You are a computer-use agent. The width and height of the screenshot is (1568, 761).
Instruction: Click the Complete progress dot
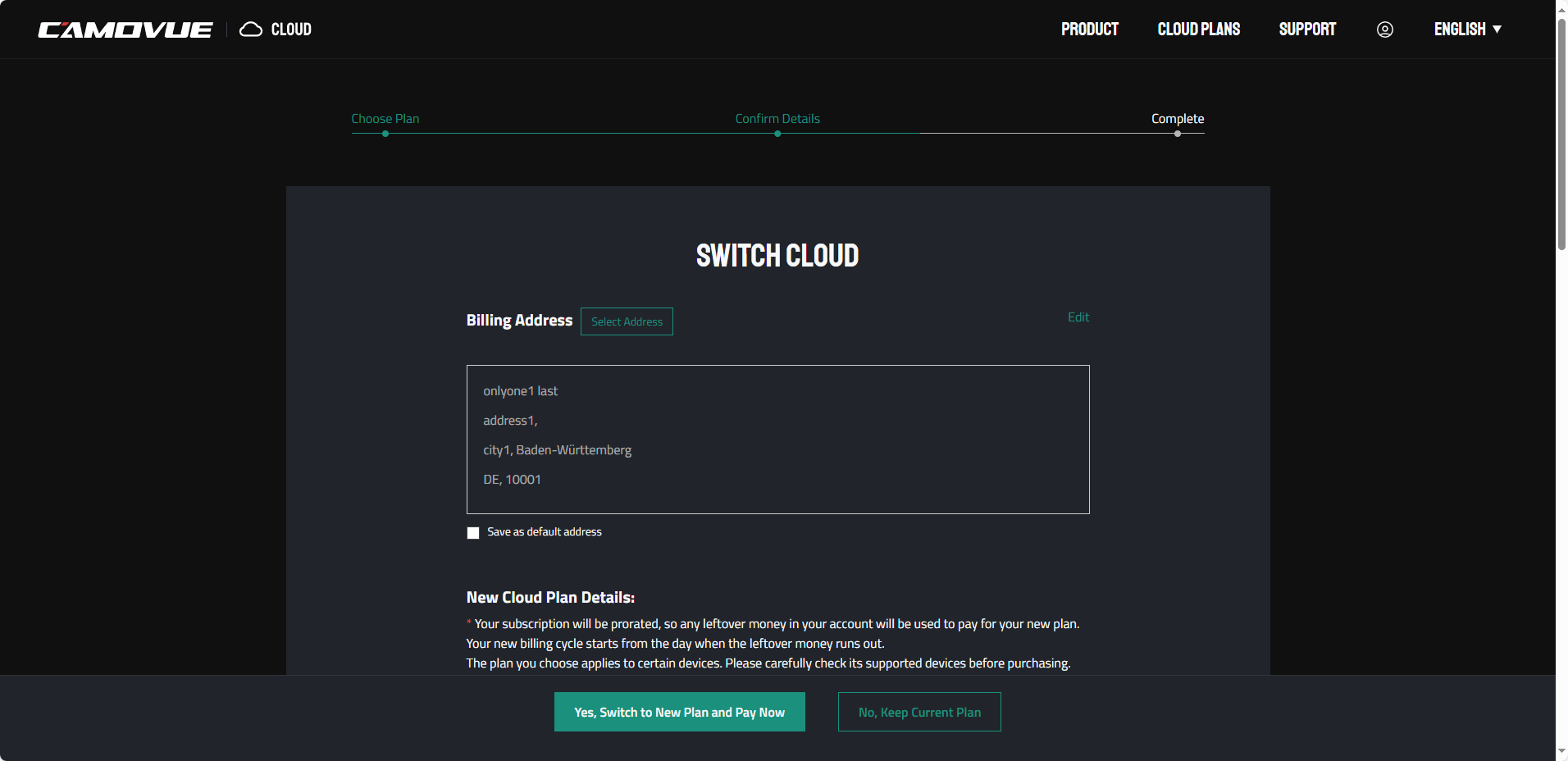[1178, 134]
